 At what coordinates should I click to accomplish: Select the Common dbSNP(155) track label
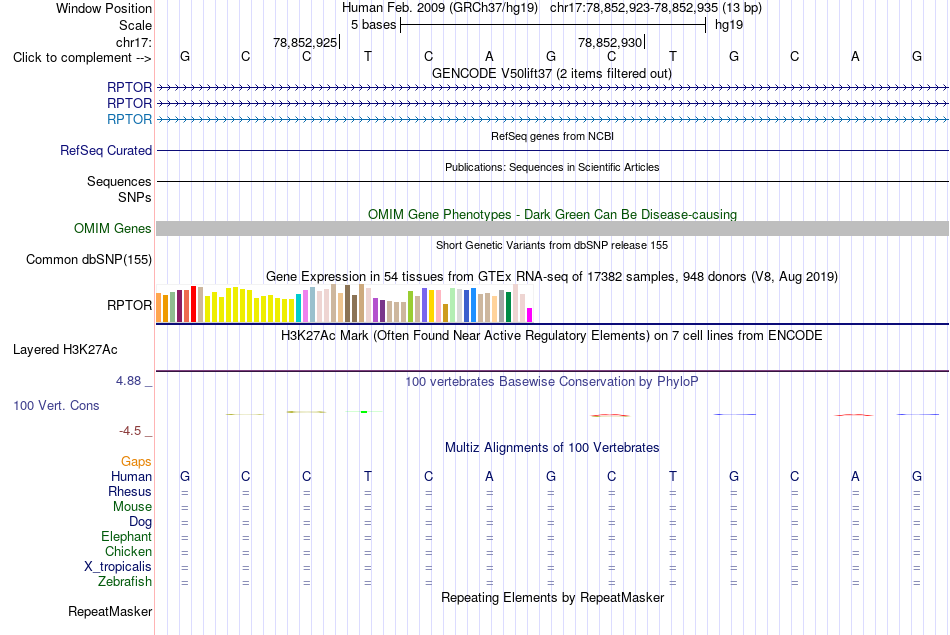[89, 259]
